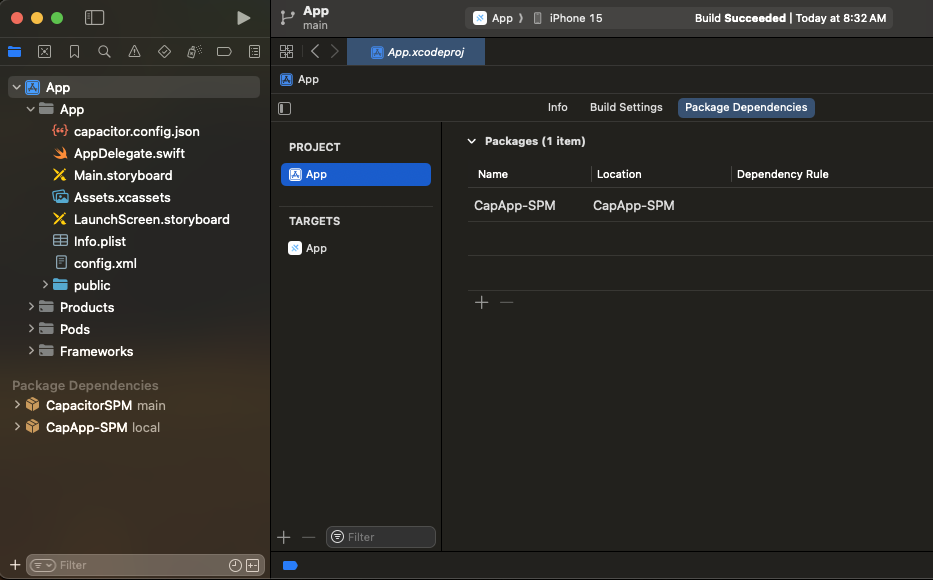This screenshot has height=580, width=933.
Task: Open the Breakpoint navigator icon
Action: [x=224, y=51]
